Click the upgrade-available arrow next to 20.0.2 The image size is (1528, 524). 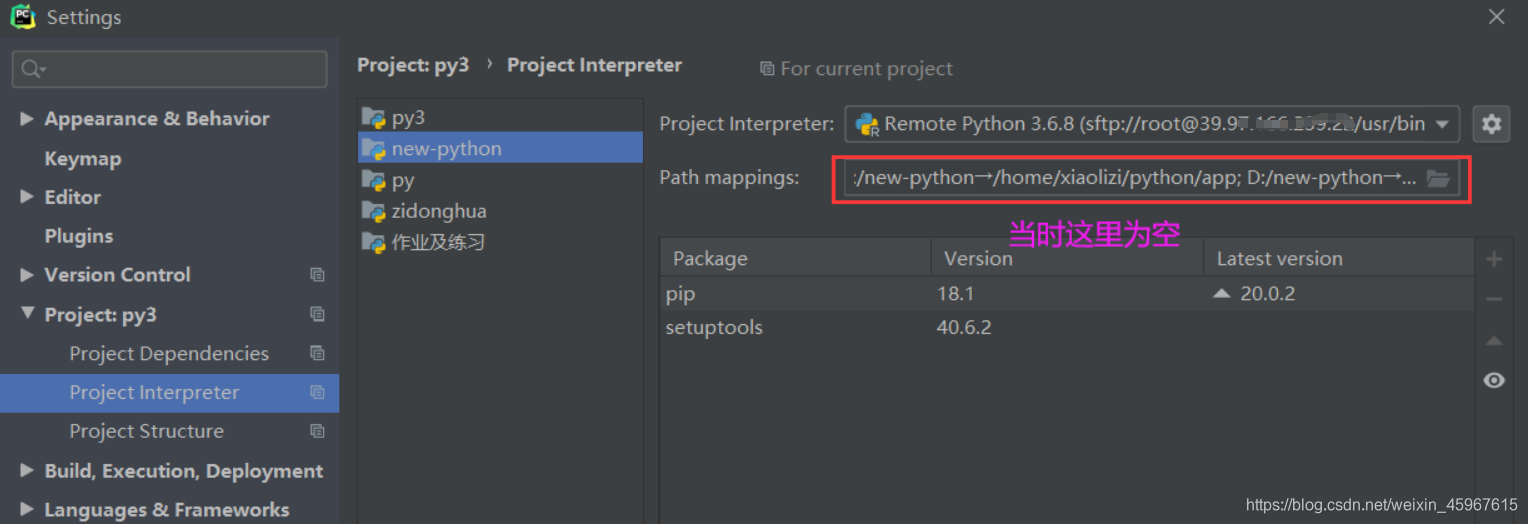pyautogui.click(x=1221, y=294)
